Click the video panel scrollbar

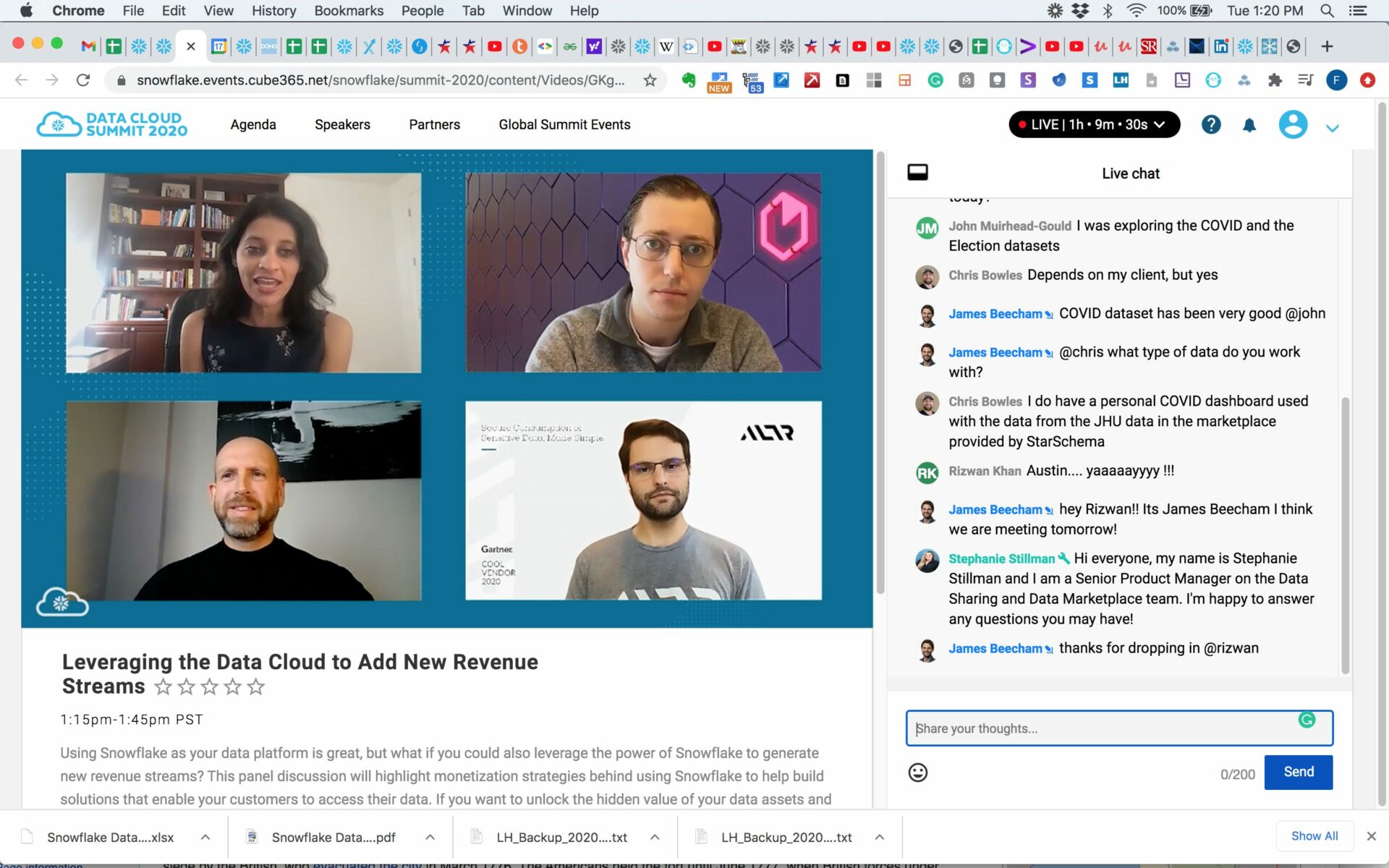[x=880, y=373]
